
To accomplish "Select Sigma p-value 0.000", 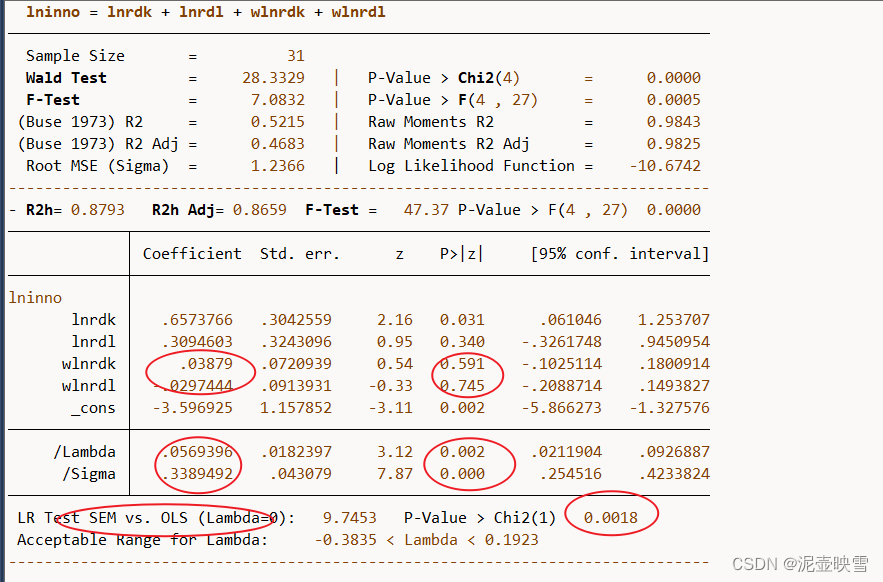I will (462, 473).
